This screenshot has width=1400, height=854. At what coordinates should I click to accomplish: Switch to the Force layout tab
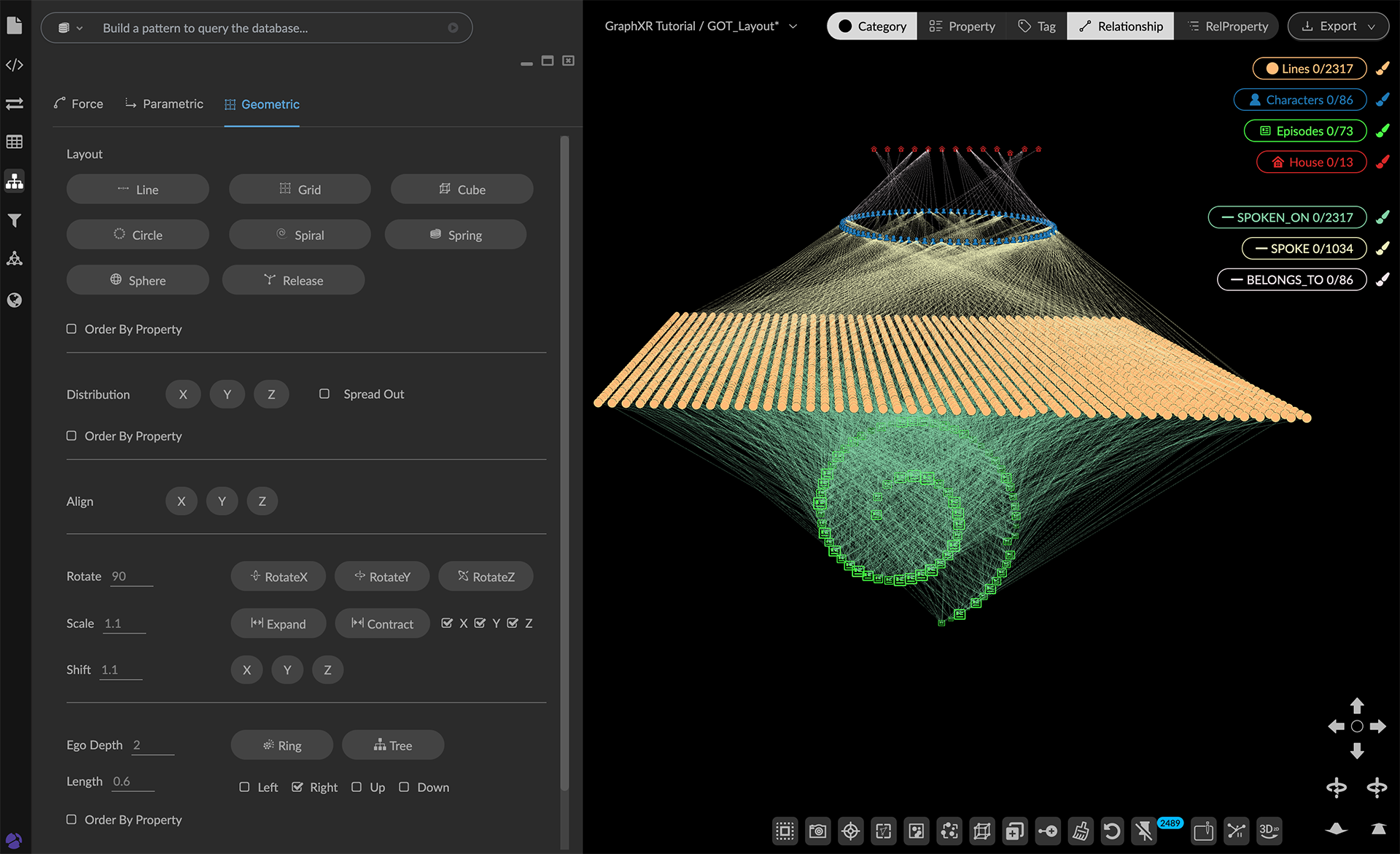coord(79,104)
